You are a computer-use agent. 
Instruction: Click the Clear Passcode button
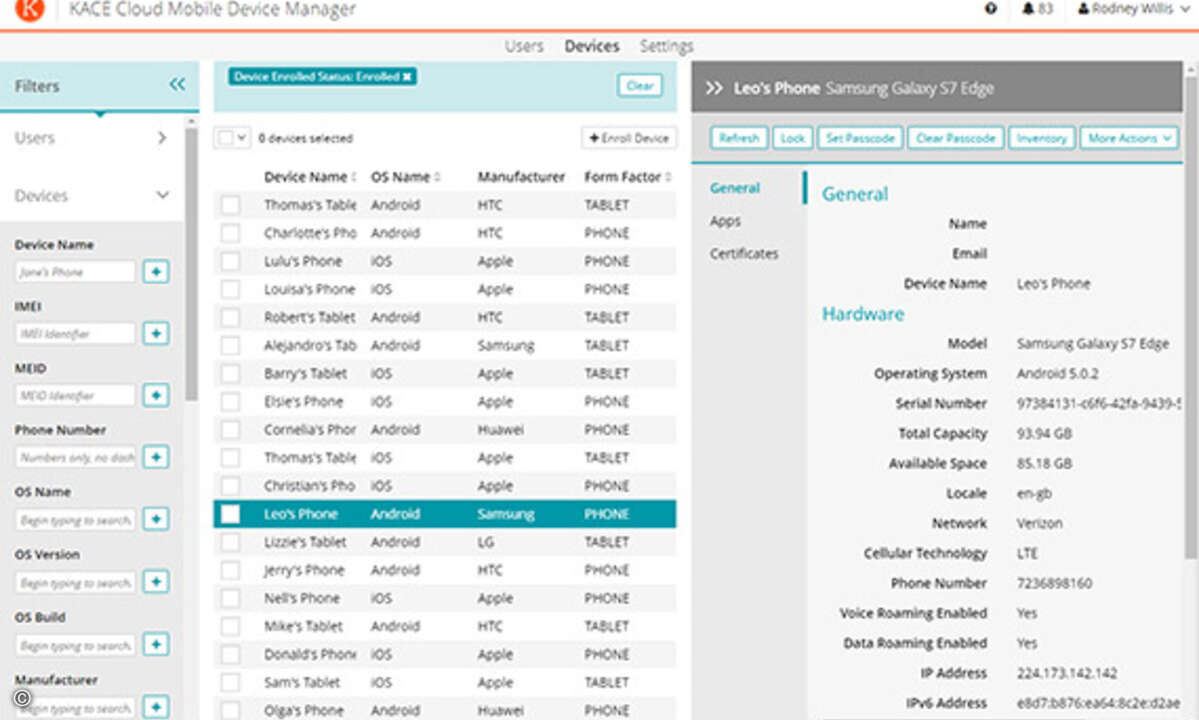click(956, 138)
